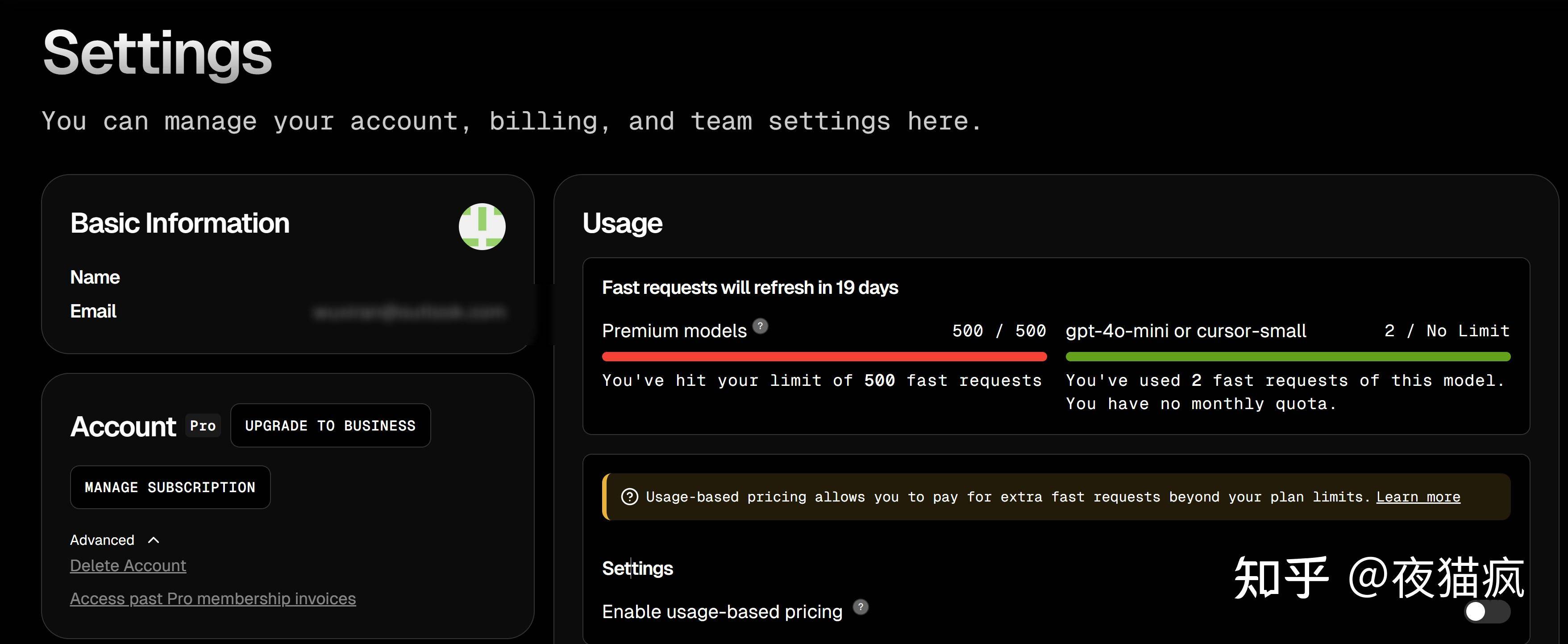The width and height of the screenshot is (1568, 644).
Task: Click the red Premium models usage bar
Action: 824,356
